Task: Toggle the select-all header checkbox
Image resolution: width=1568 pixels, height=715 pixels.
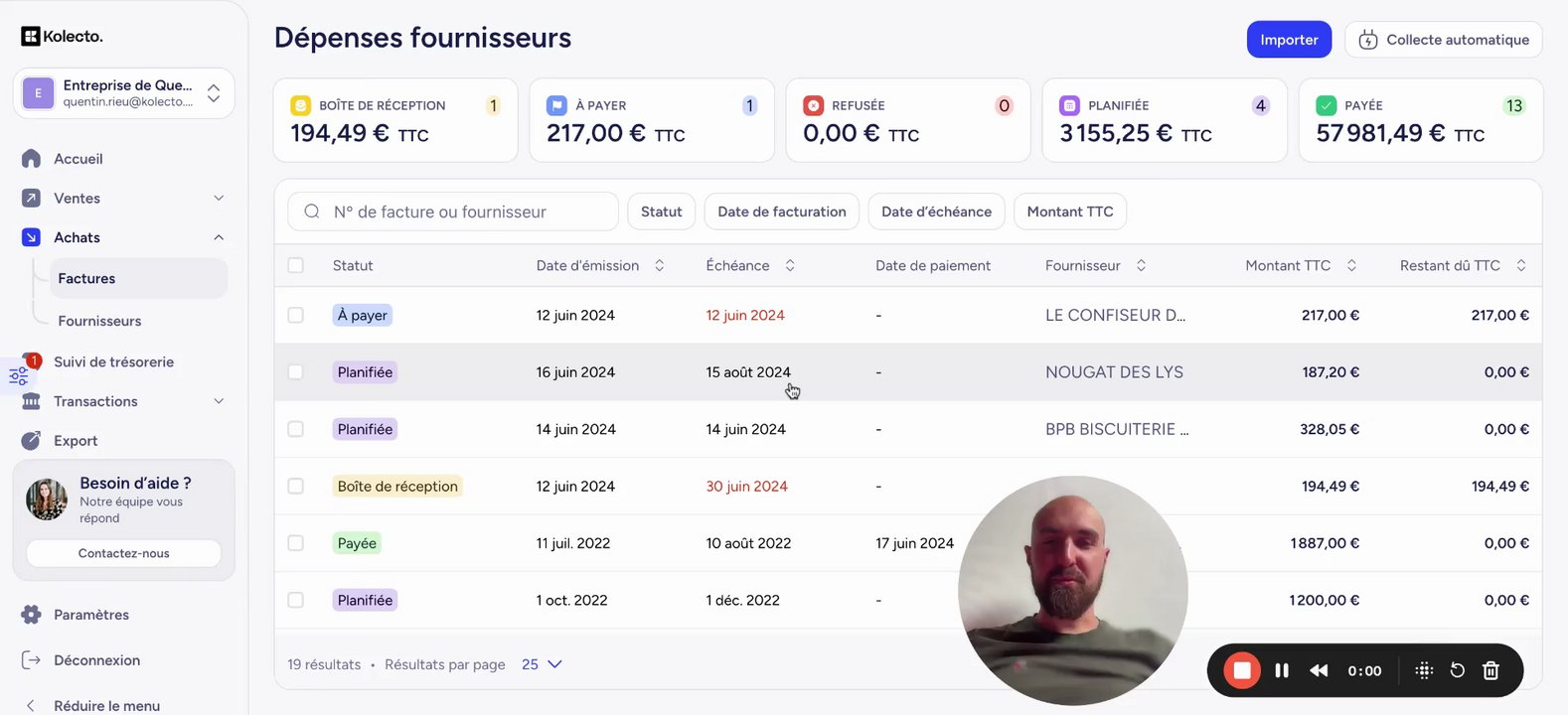Action: click(x=295, y=265)
